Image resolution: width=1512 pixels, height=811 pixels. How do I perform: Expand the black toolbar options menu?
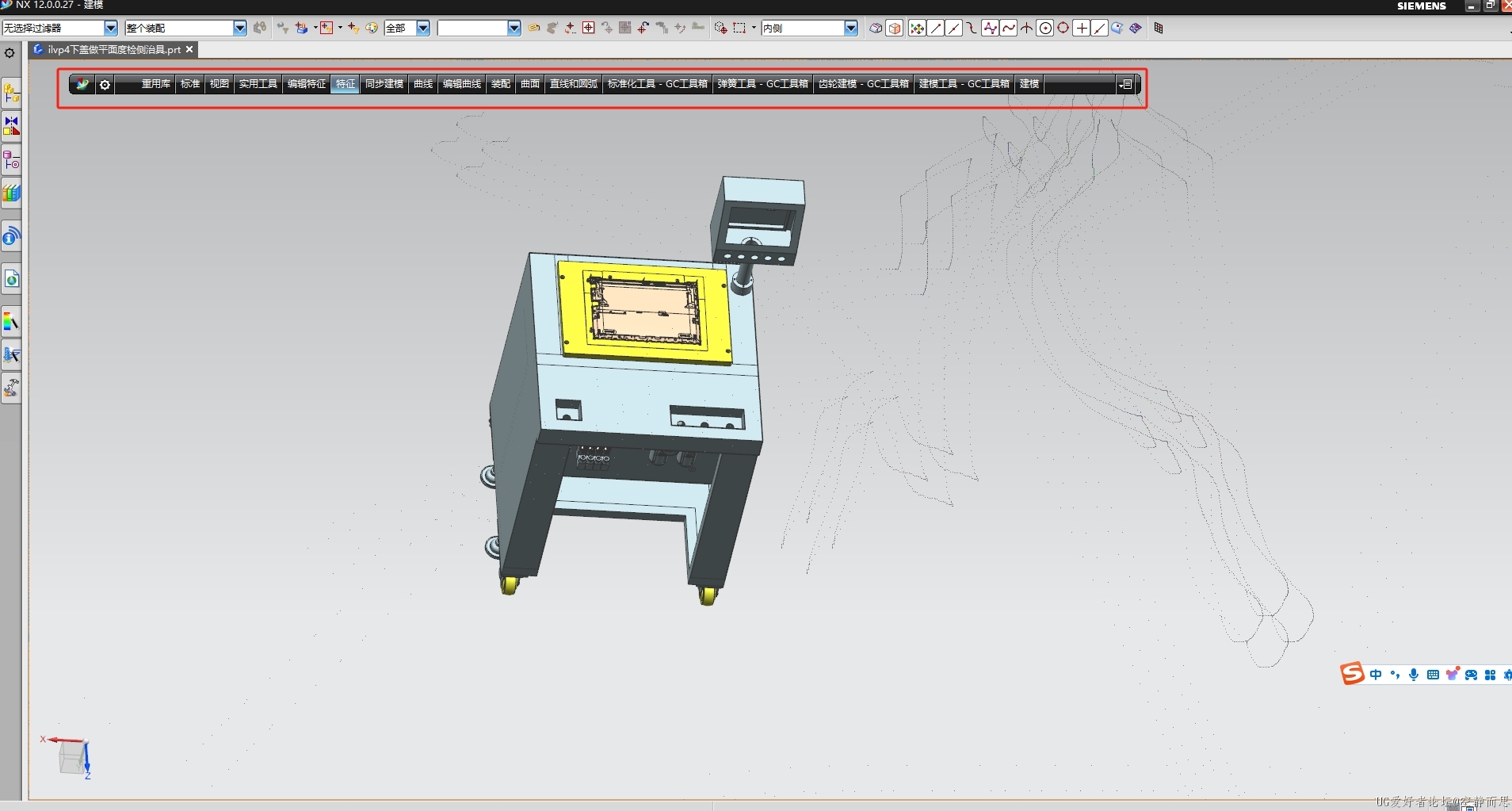(x=1125, y=84)
